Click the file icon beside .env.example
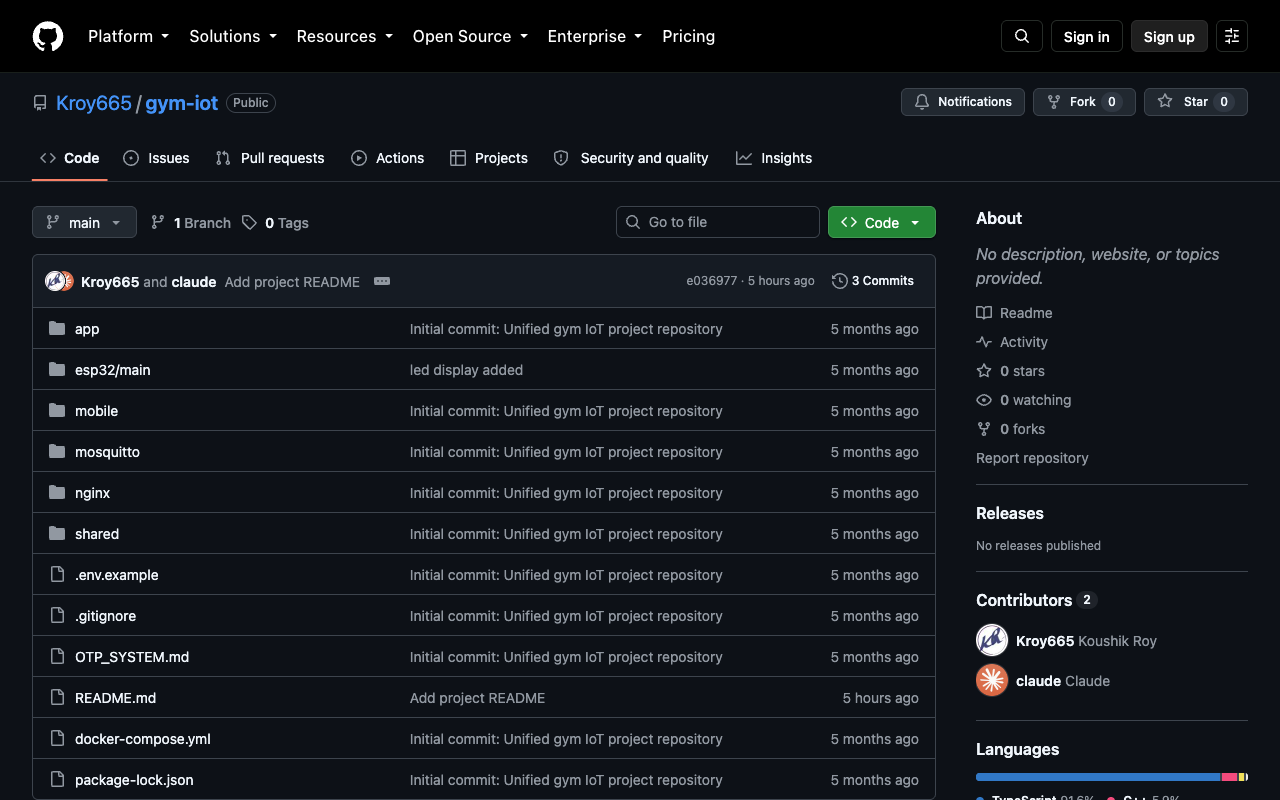Screen dimensions: 1280x800 click(57, 575)
